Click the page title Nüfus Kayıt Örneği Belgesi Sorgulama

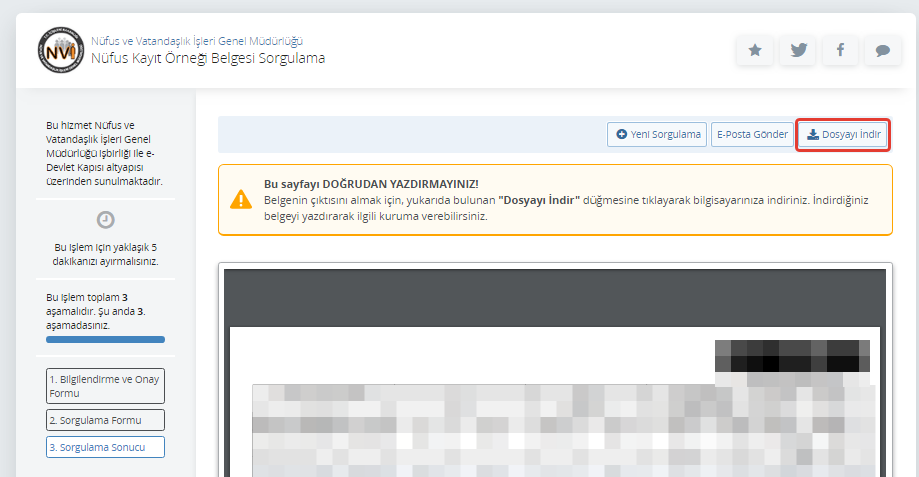tap(208, 58)
